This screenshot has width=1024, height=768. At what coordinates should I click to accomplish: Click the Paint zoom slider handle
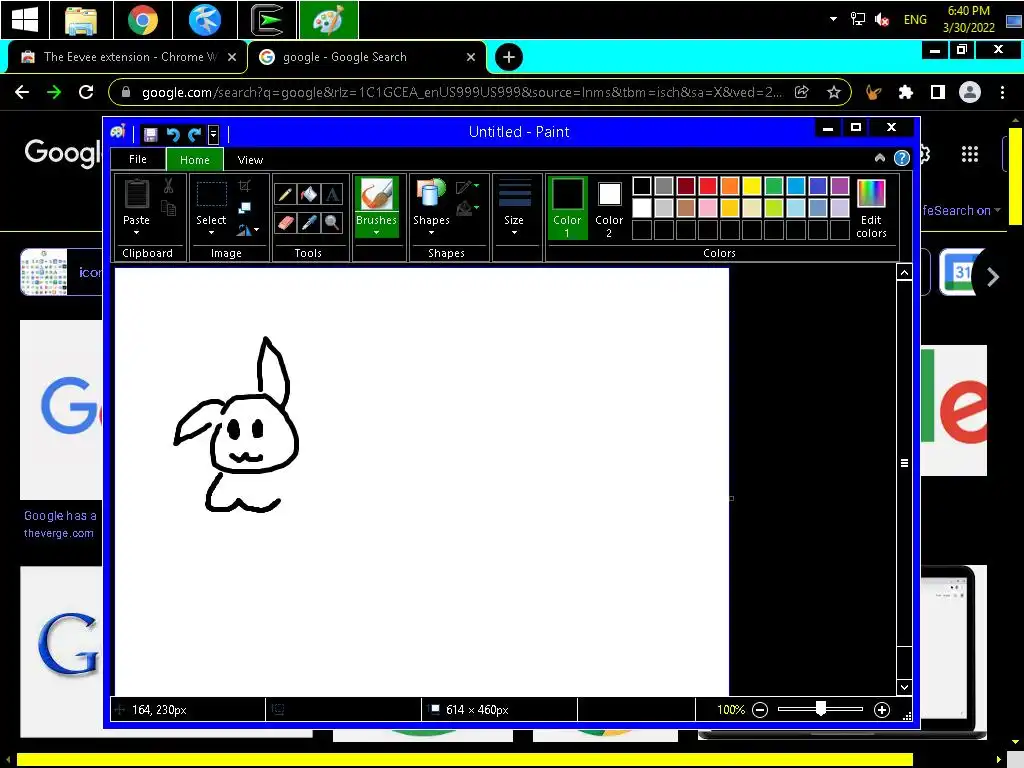coord(820,709)
